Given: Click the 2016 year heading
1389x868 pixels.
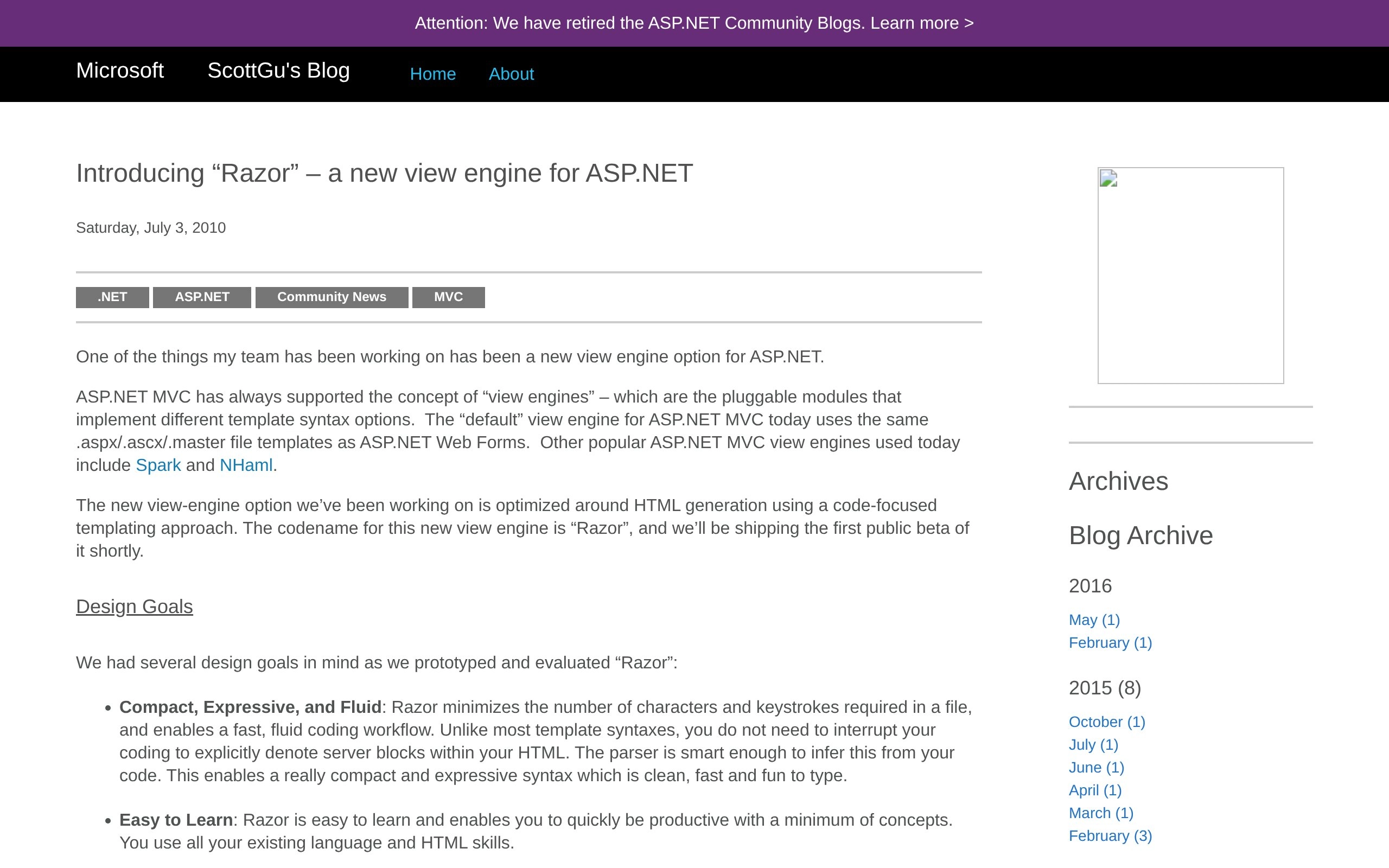Looking at the screenshot, I should click(x=1090, y=585).
